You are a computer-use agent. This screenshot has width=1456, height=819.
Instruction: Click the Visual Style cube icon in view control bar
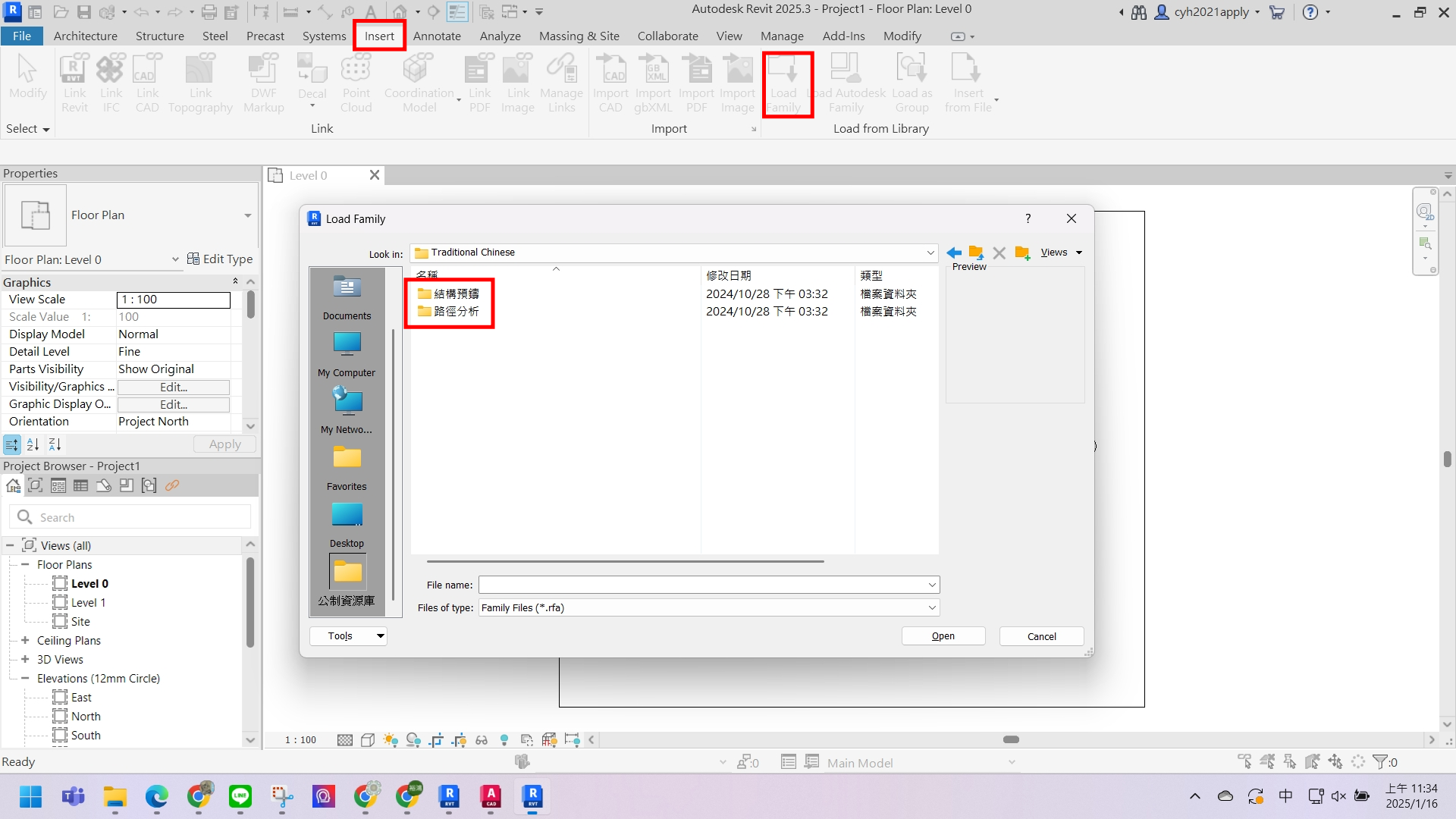click(x=368, y=740)
